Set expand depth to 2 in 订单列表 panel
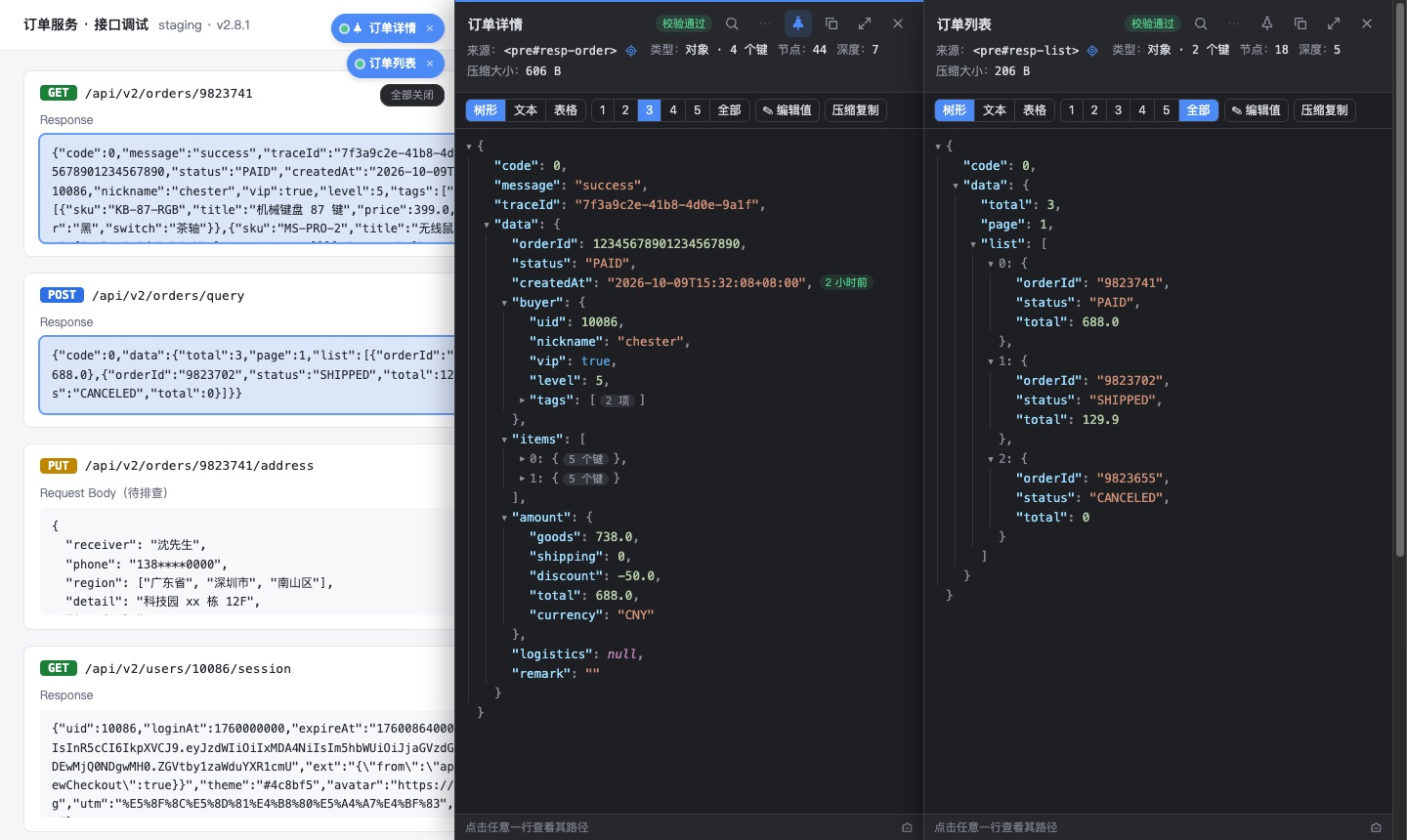The width and height of the screenshot is (1407, 840). pyautogui.click(x=1094, y=110)
